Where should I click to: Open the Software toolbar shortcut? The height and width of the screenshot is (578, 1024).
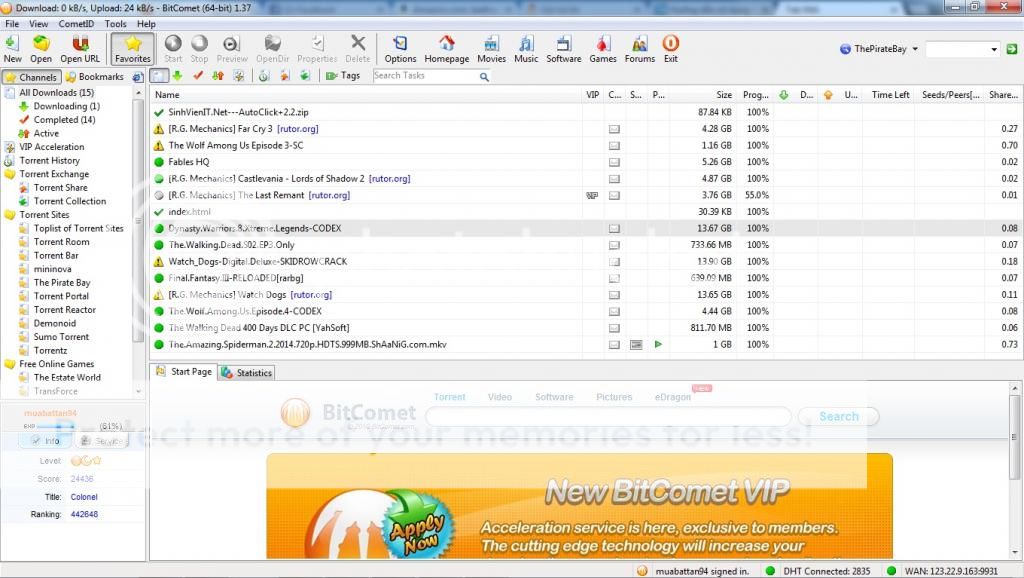(x=564, y=50)
